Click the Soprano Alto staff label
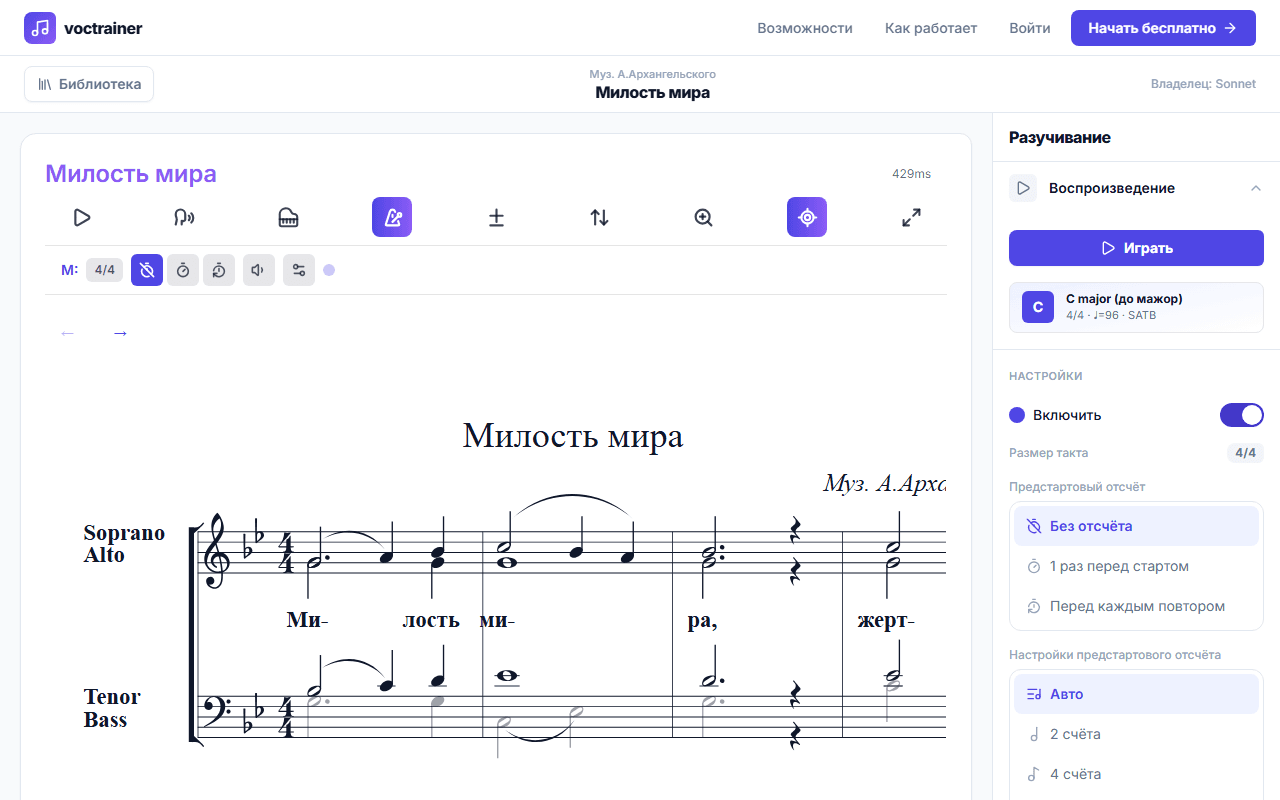 [124, 544]
